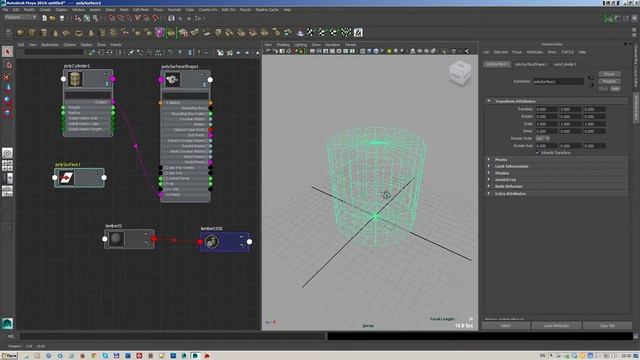Click Attribute Editor vertical side tab
Viewport: 640px width, 360px height.
pos(636,107)
